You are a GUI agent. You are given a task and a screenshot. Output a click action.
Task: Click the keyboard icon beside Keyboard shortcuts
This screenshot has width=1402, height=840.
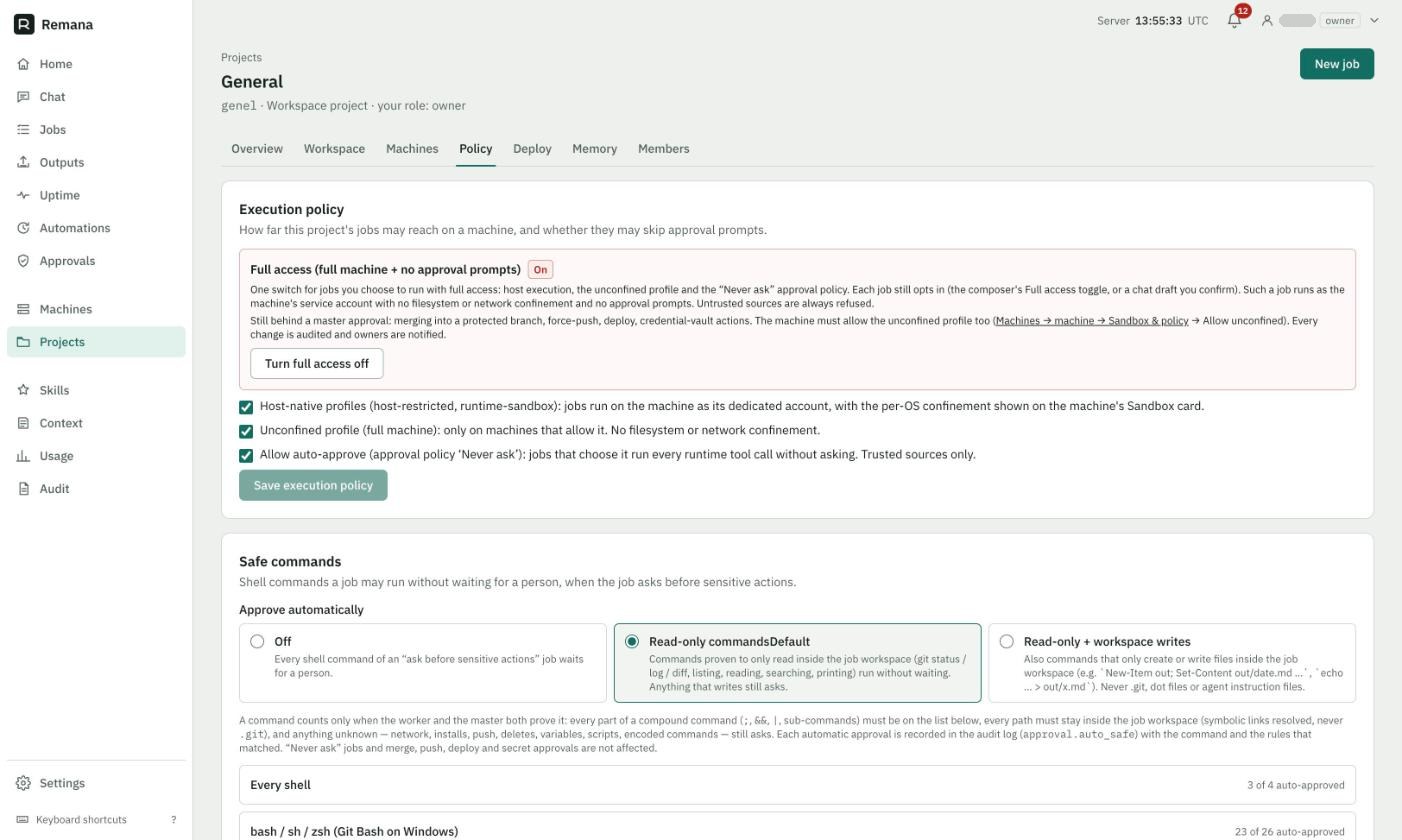point(23,820)
